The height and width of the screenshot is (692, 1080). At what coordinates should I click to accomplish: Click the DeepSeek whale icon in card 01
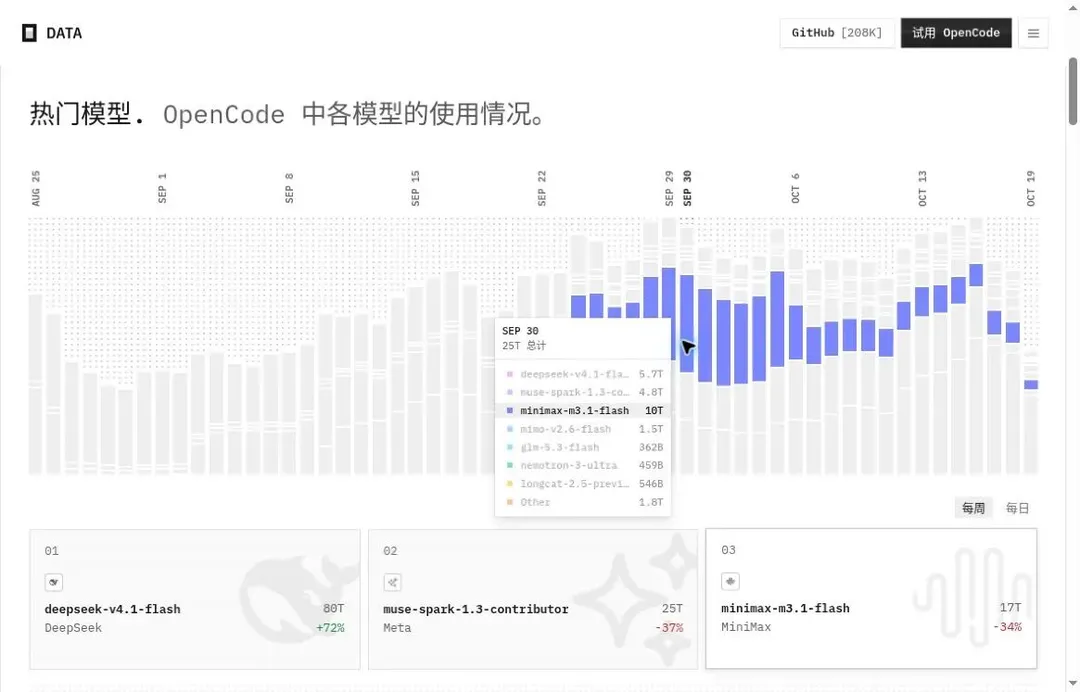(54, 583)
